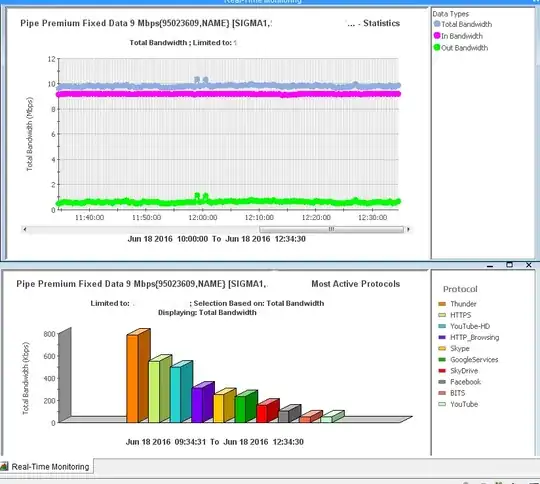This screenshot has width=540, height=484.
Task: Click the BITS protocol legend entry
Action: click(x=451, y=393)
